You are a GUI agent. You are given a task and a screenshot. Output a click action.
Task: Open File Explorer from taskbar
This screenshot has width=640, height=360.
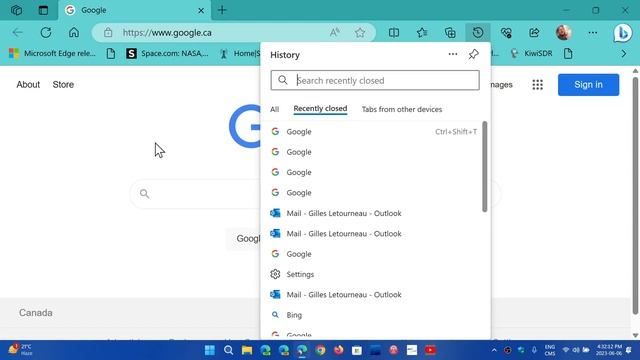pyautogui.click(x=247, y=350)
